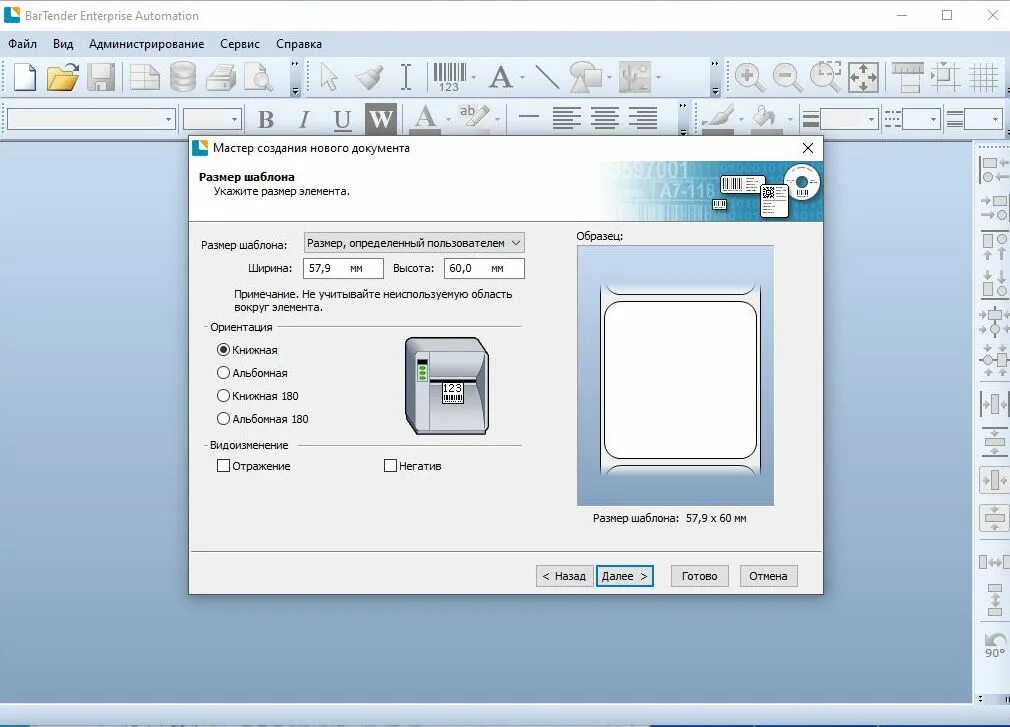This screenshot has width=1010, height=727.
Task: Center align text
Action: coord(605,118)
